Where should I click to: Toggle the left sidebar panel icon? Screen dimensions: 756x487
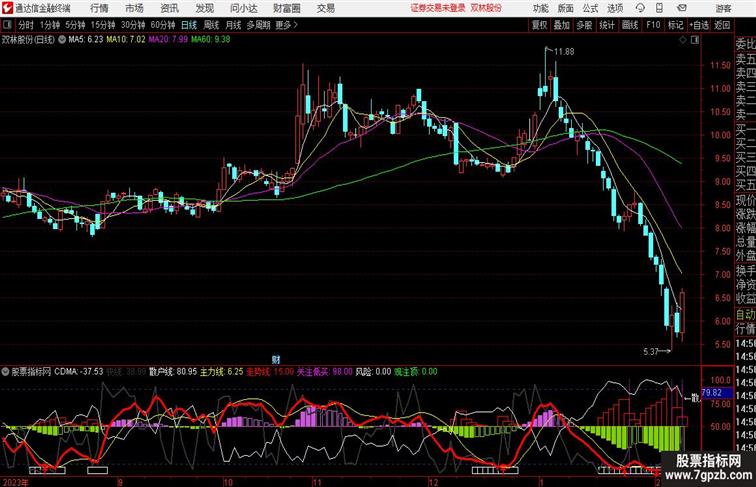7,25
